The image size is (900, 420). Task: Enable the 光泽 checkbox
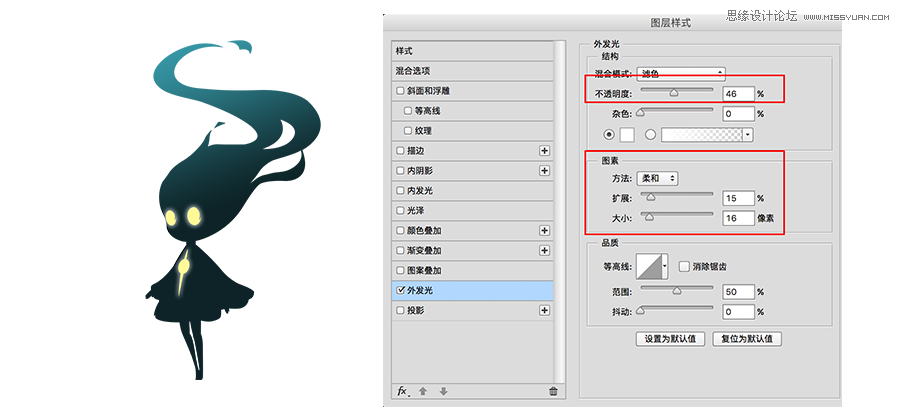400,211
